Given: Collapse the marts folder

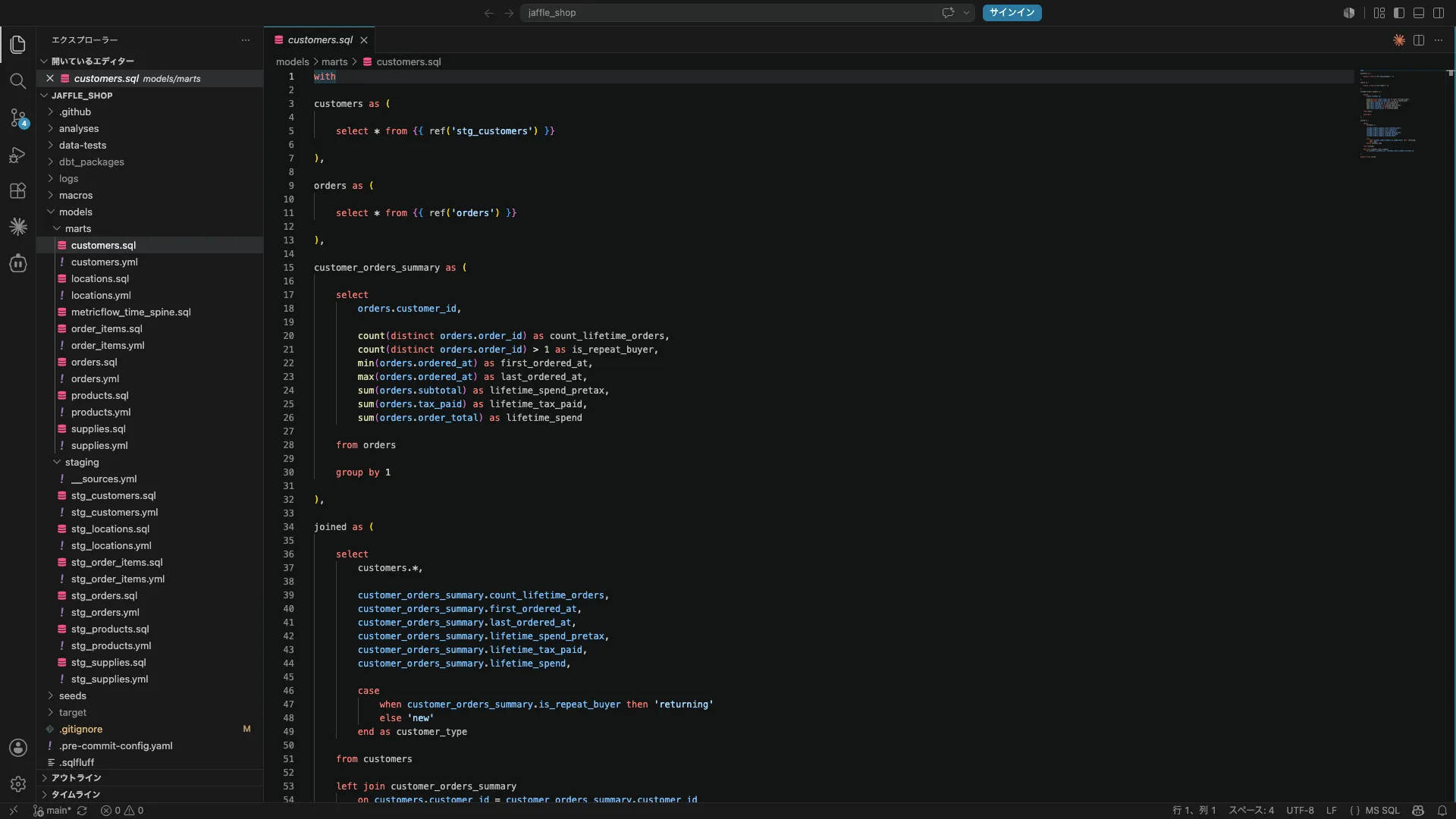Looking at the screenshot, I should click(x=57, y=229).
